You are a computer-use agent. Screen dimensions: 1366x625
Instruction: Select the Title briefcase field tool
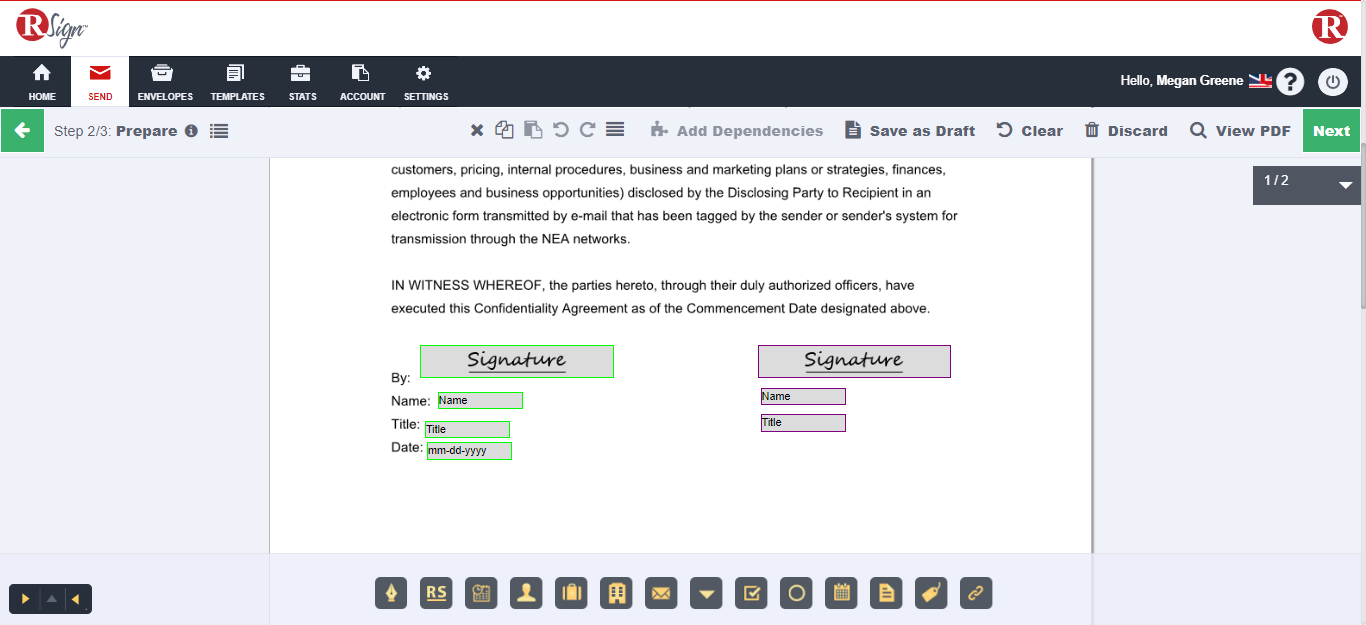(571, 593)
